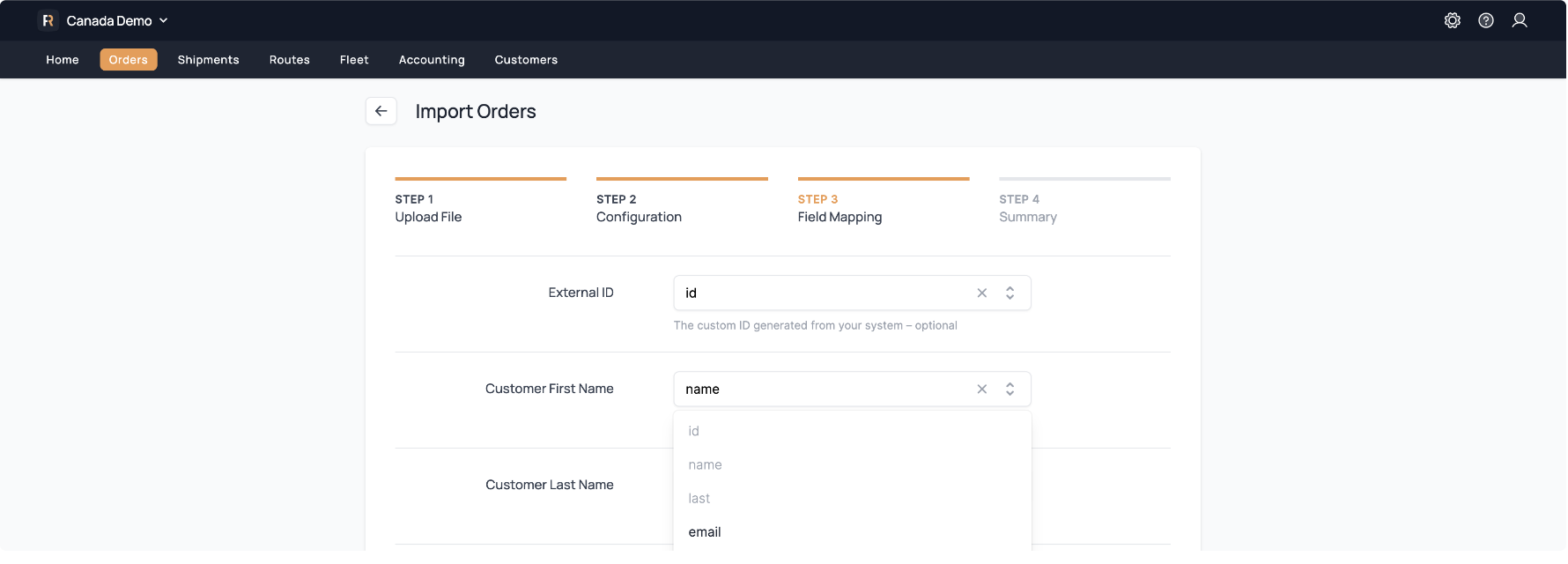Viewport: 1568px width, 564px height.
Task: Switch to the Fleet tab
Action: point(354,60)
